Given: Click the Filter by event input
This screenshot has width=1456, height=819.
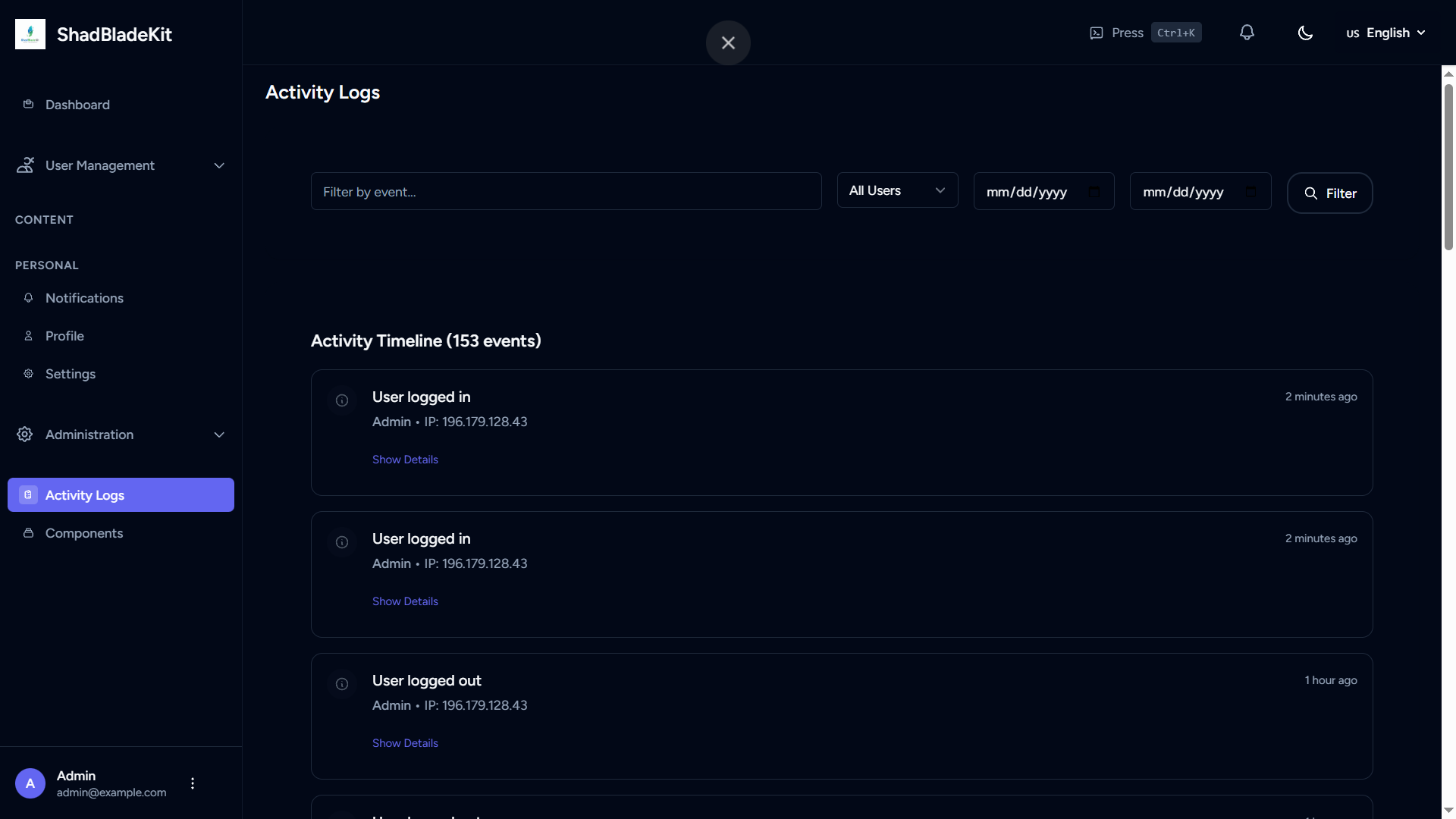Looking at the screenshot, I should click(x=566, y=192).
